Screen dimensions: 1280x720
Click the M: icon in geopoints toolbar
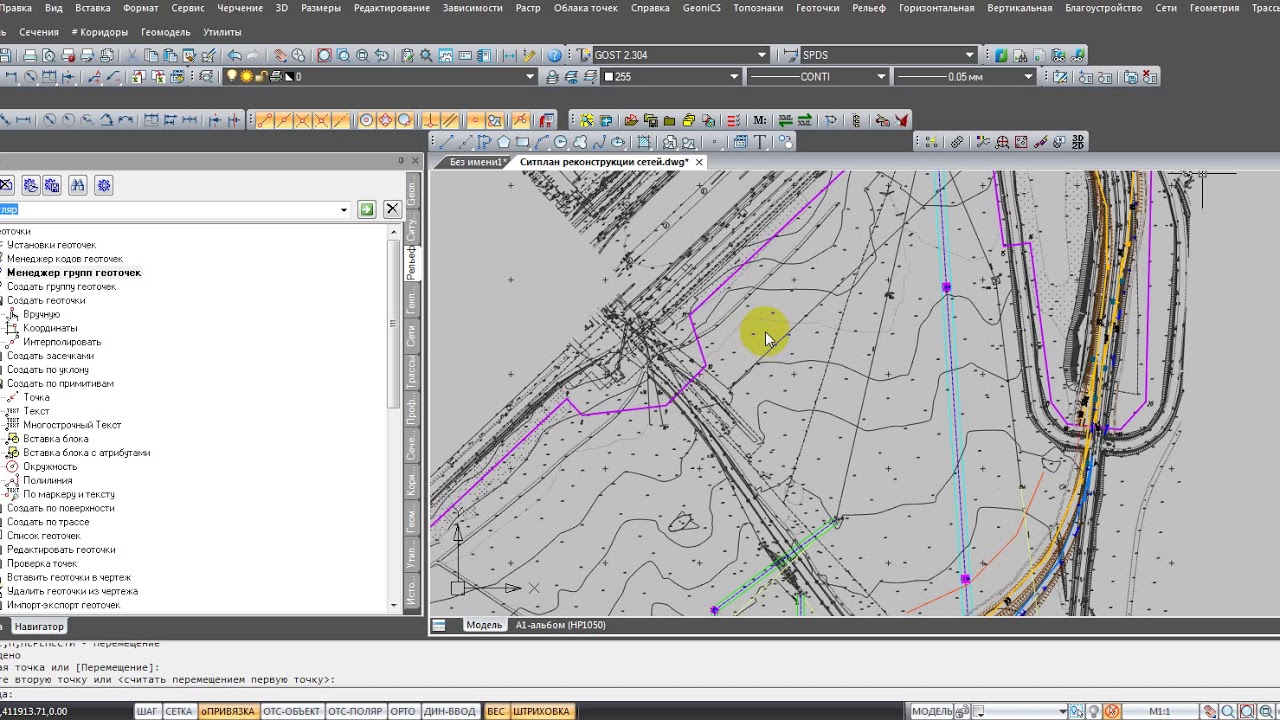click(759, 120)
